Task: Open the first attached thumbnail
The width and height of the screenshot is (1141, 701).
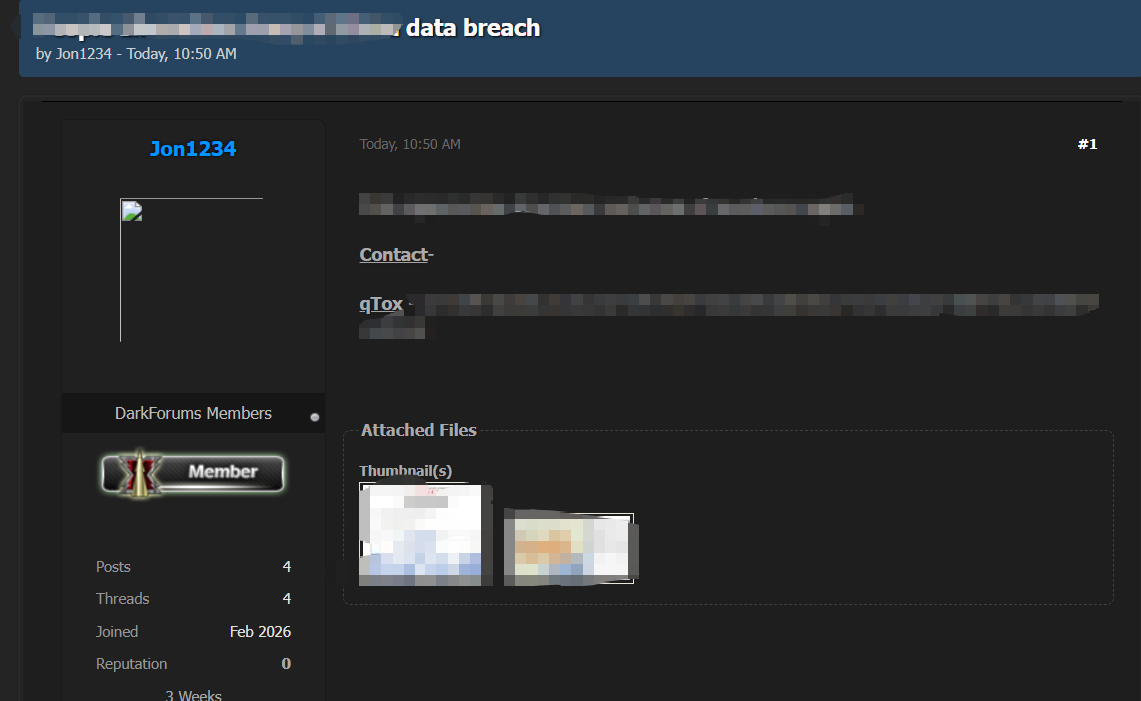Action: pos(420,535)
